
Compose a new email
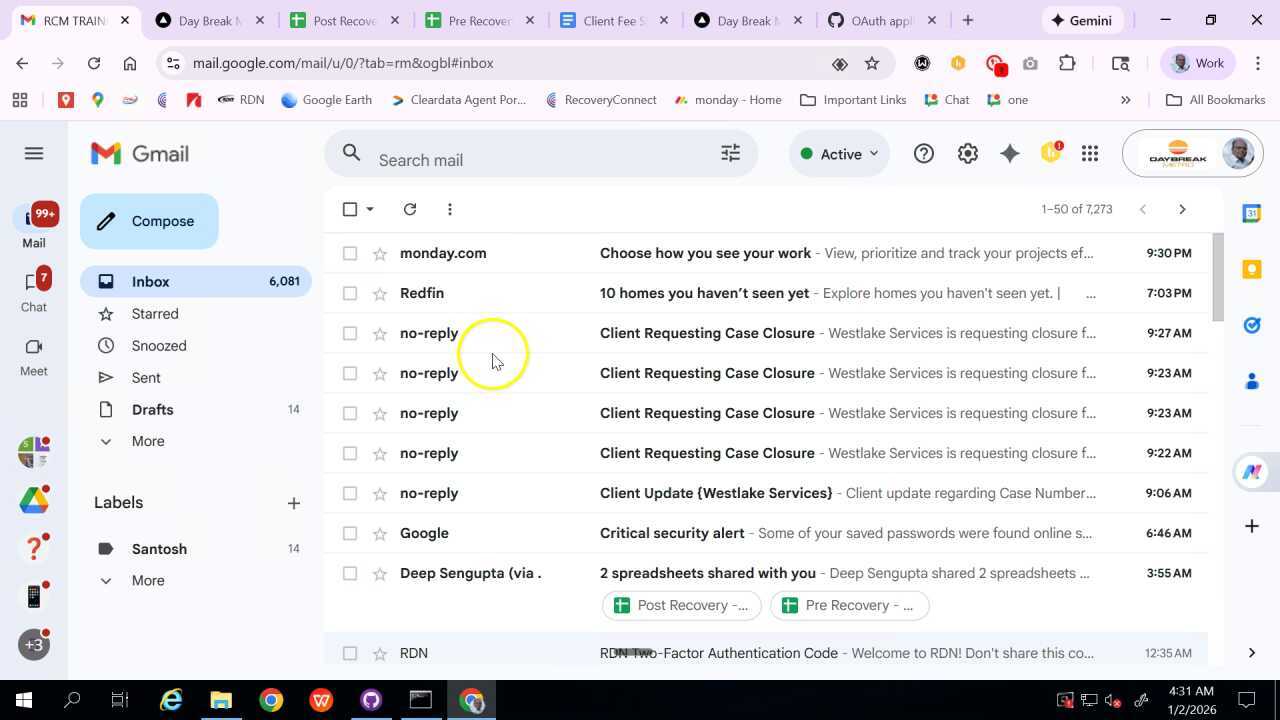[x=149, y=221]
